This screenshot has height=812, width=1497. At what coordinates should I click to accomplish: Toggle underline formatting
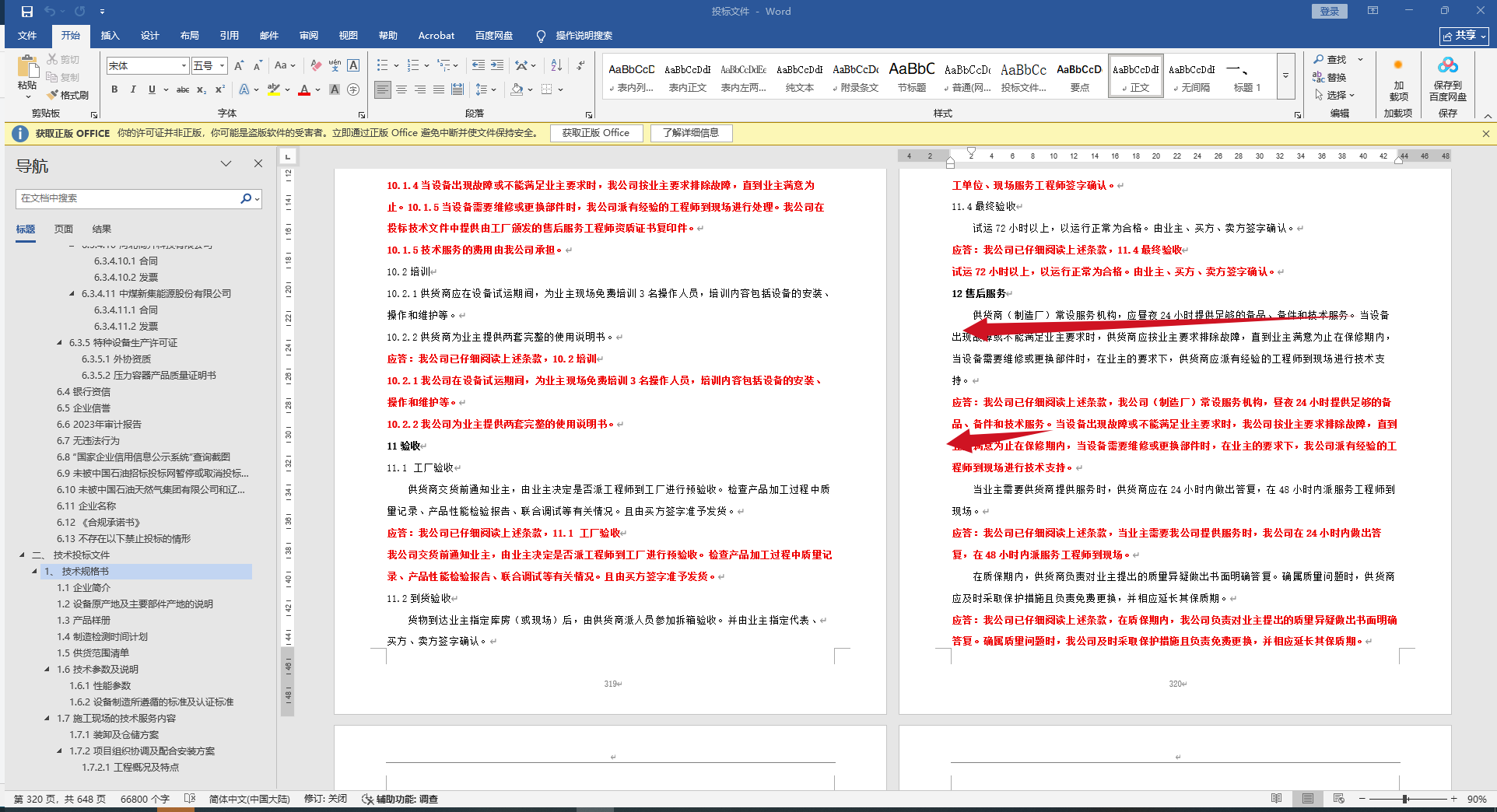pyautogui.click(x=152, y=89)
